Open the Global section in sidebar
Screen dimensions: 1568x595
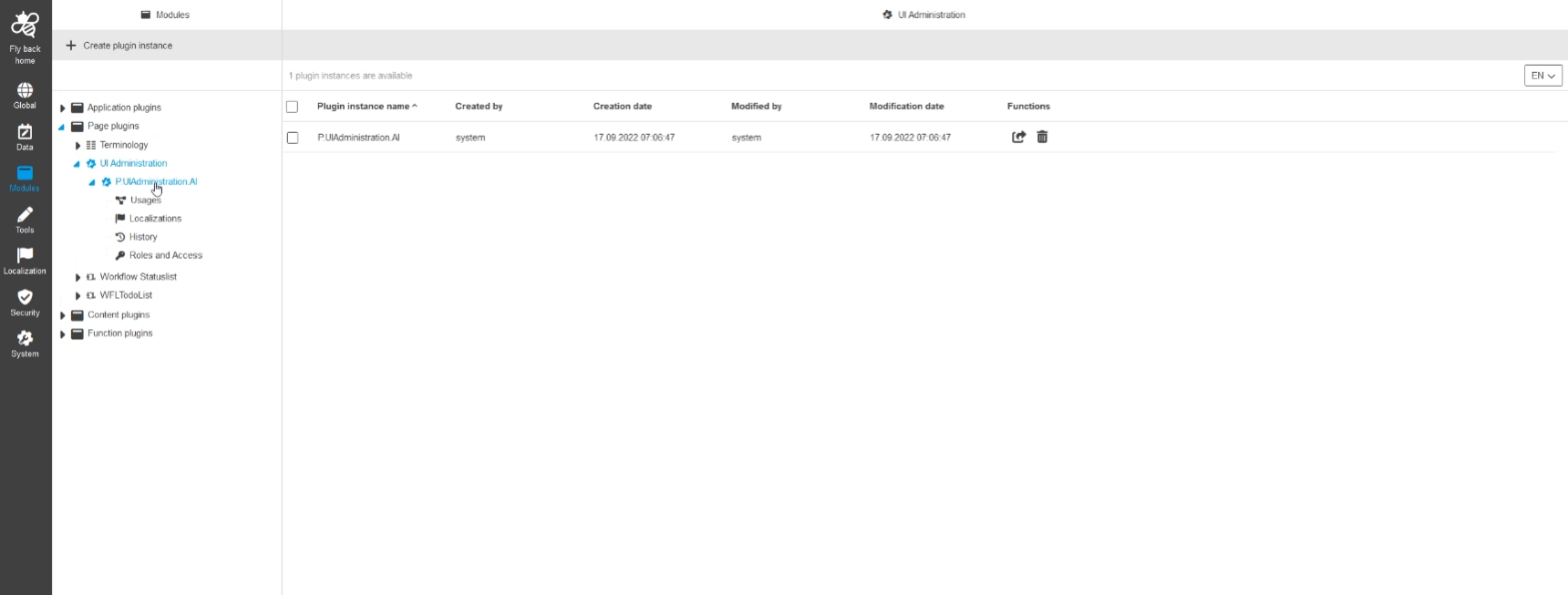click(x=25, y=95)
